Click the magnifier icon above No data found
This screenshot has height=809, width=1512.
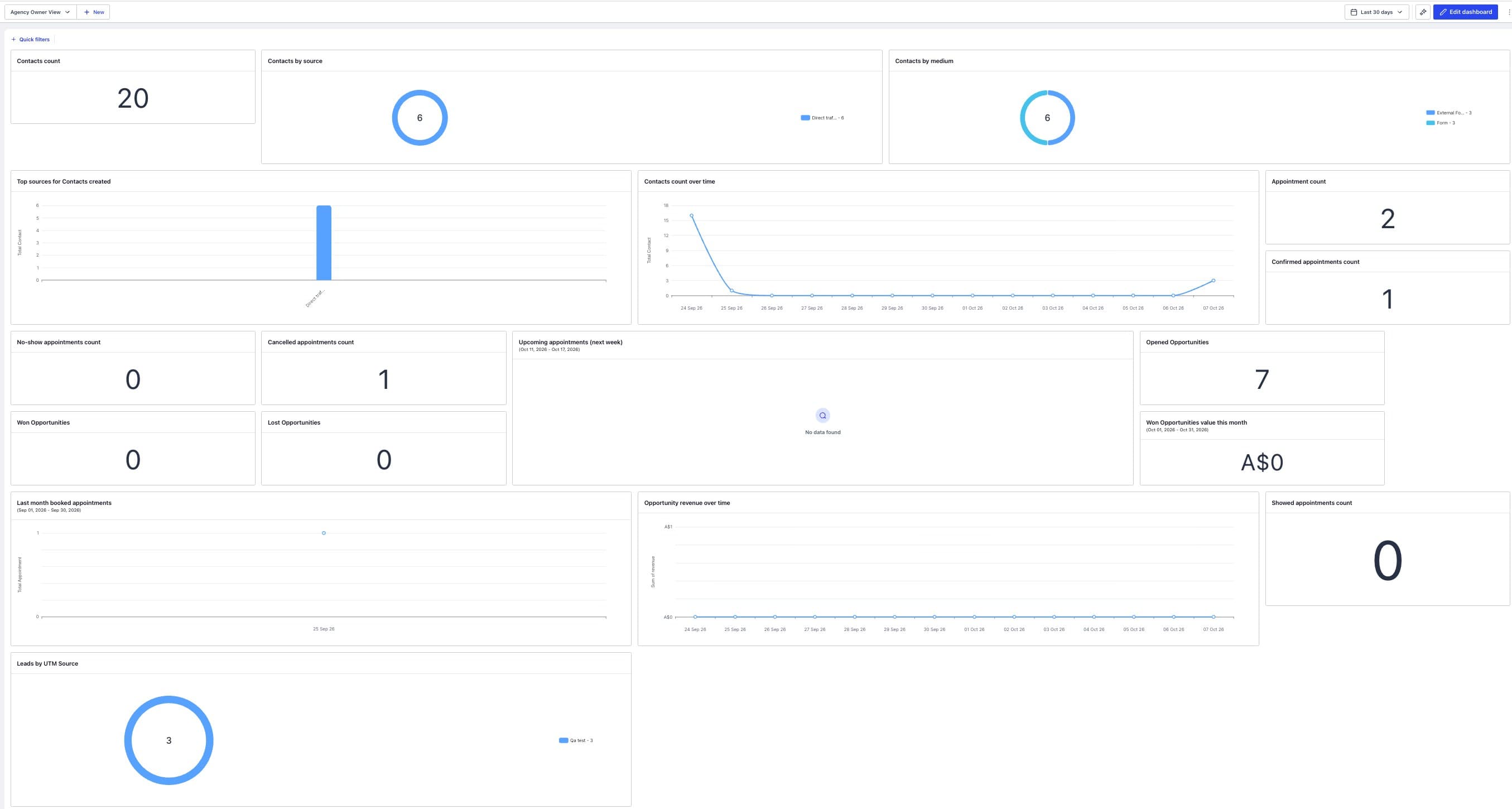pyautogui.click(x=822, y=416)
